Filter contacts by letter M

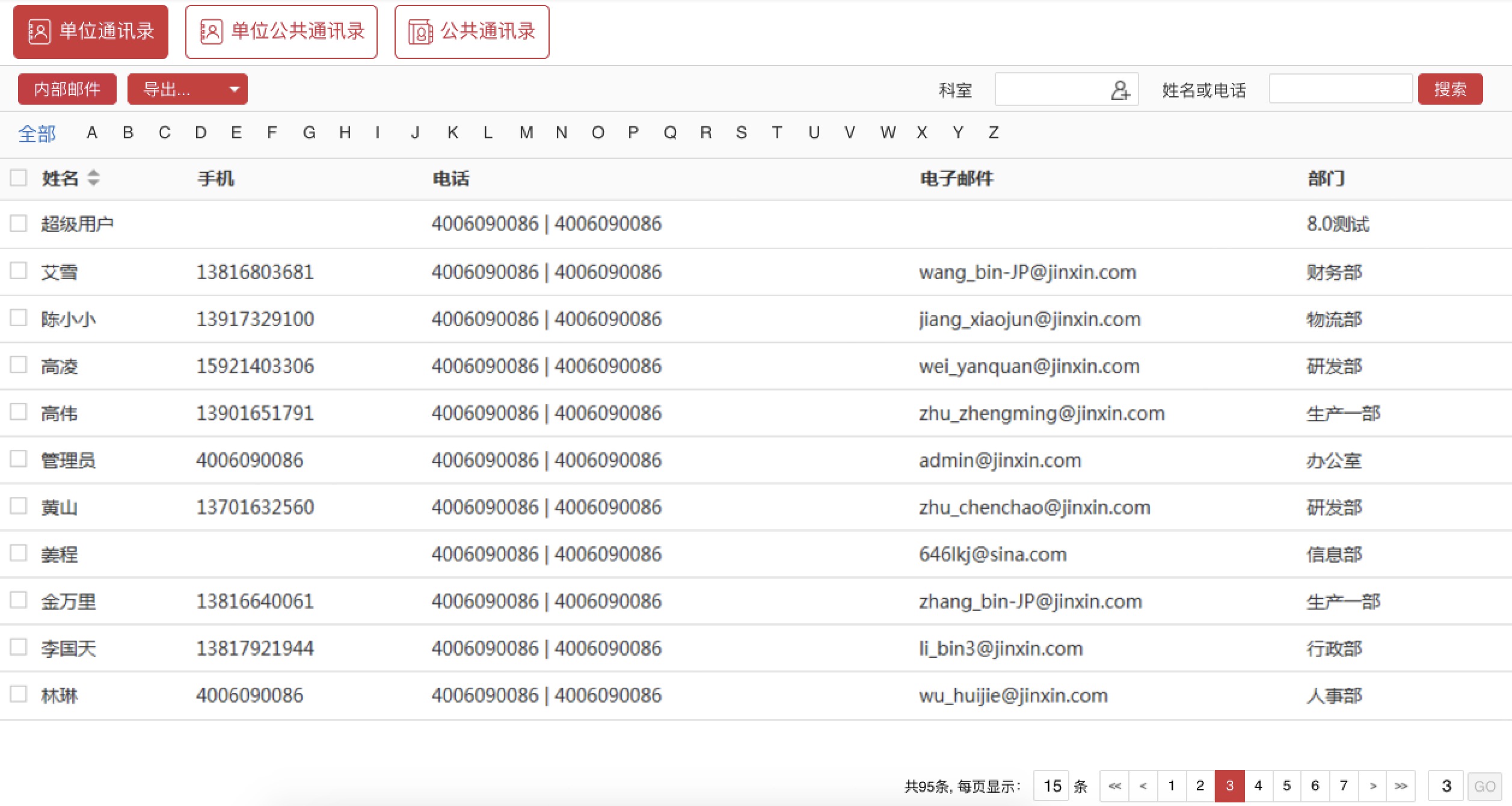point(526,133)
